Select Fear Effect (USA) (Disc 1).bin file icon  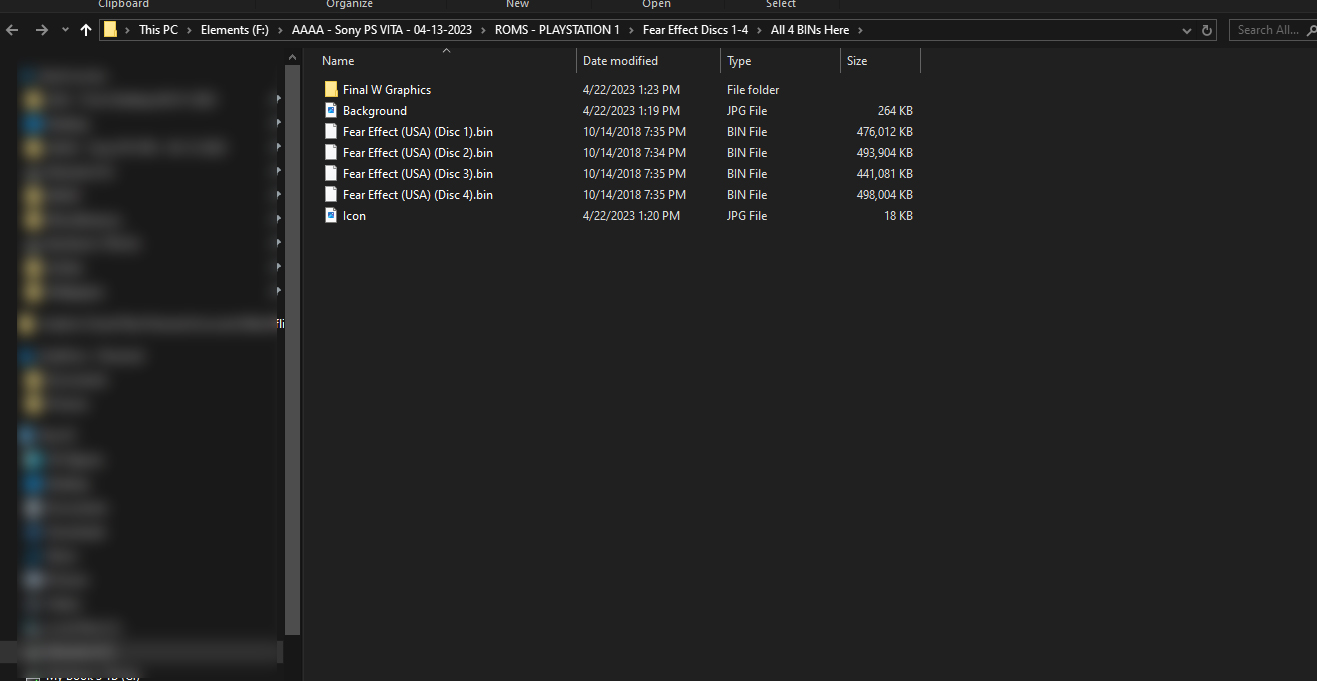(x=331, y=132)
